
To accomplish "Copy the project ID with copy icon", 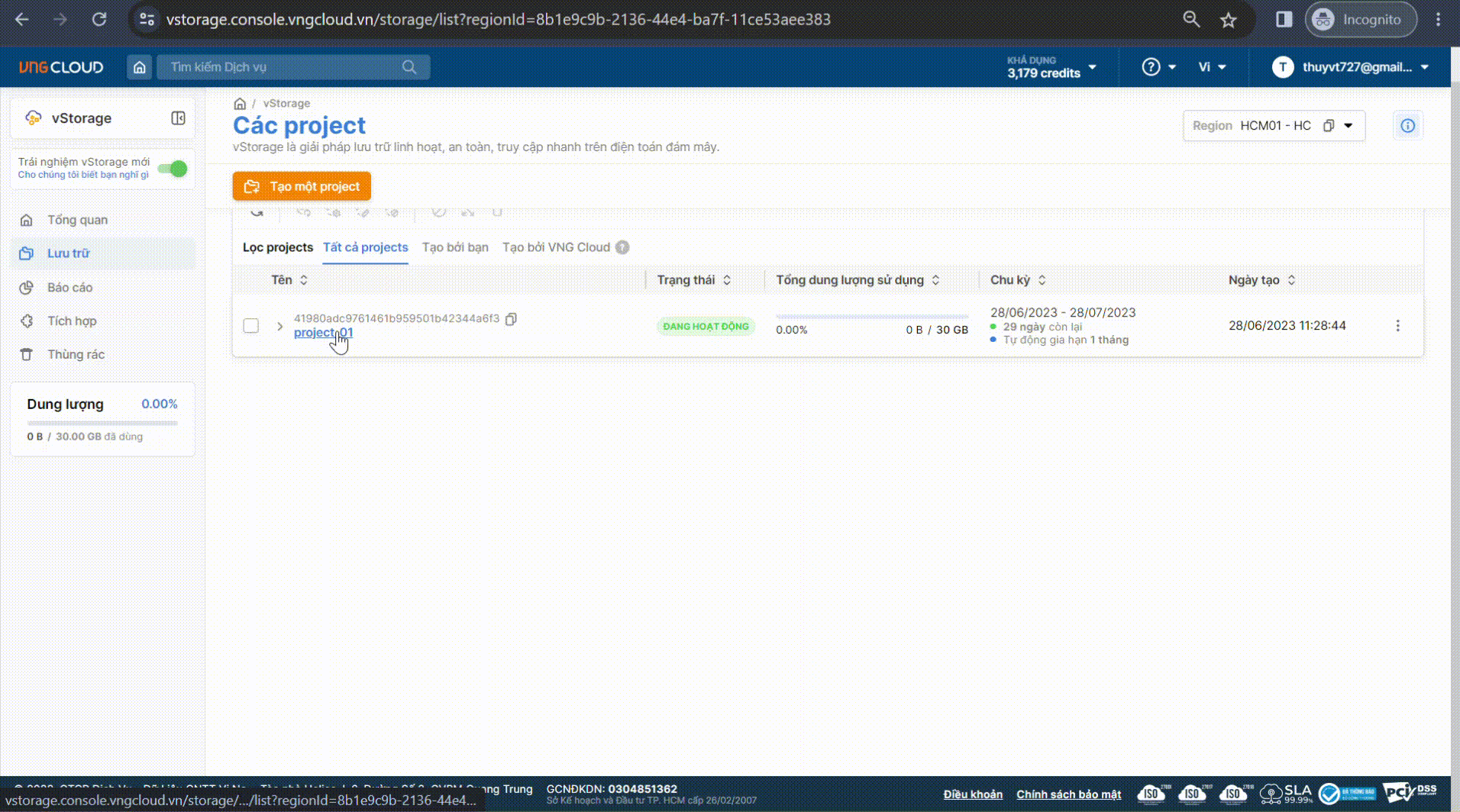I will [511, 319].
